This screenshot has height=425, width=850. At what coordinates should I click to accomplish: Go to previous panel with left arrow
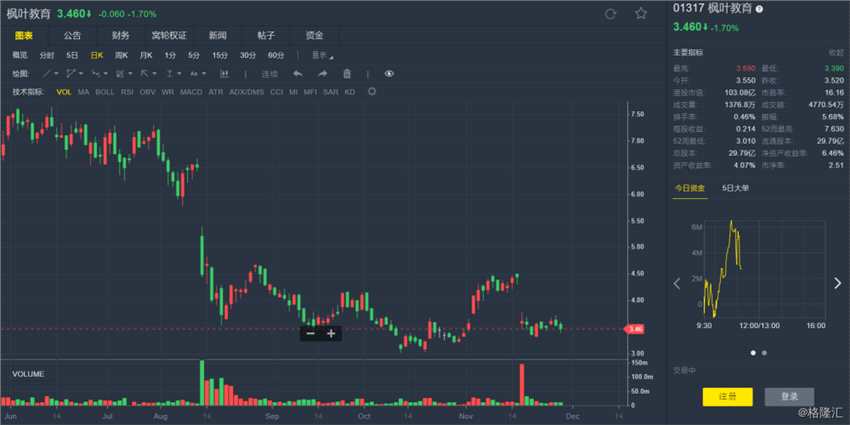[x=677, y=283]
